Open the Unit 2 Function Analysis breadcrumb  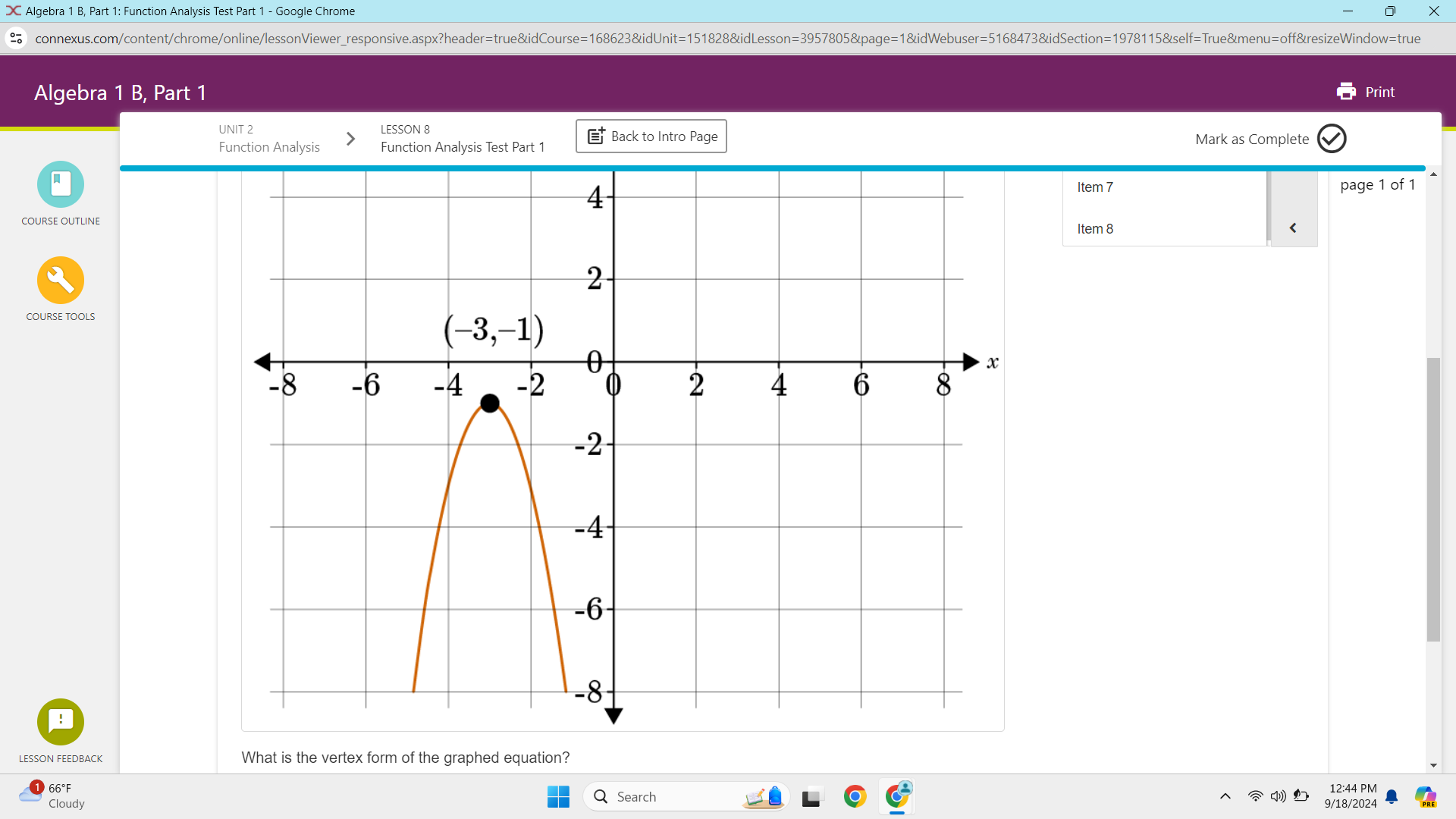point(269,139)
